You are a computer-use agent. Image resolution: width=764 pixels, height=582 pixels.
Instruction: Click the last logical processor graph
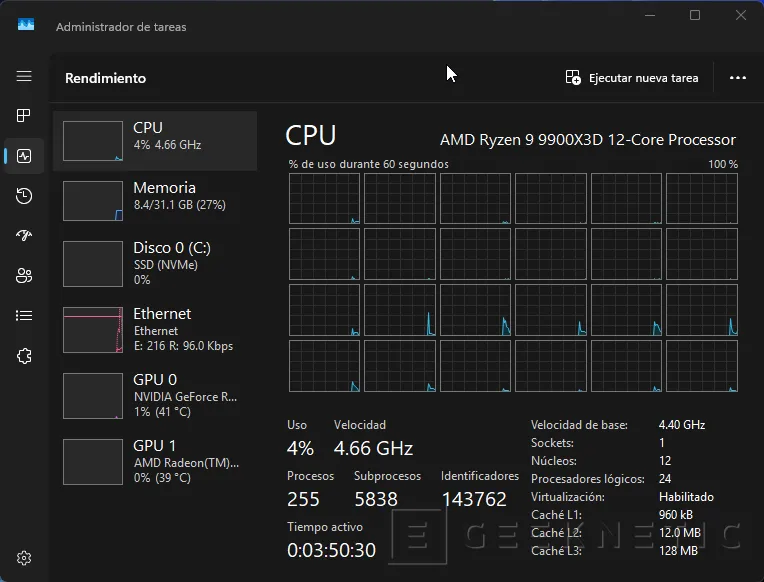pos(702,366)
